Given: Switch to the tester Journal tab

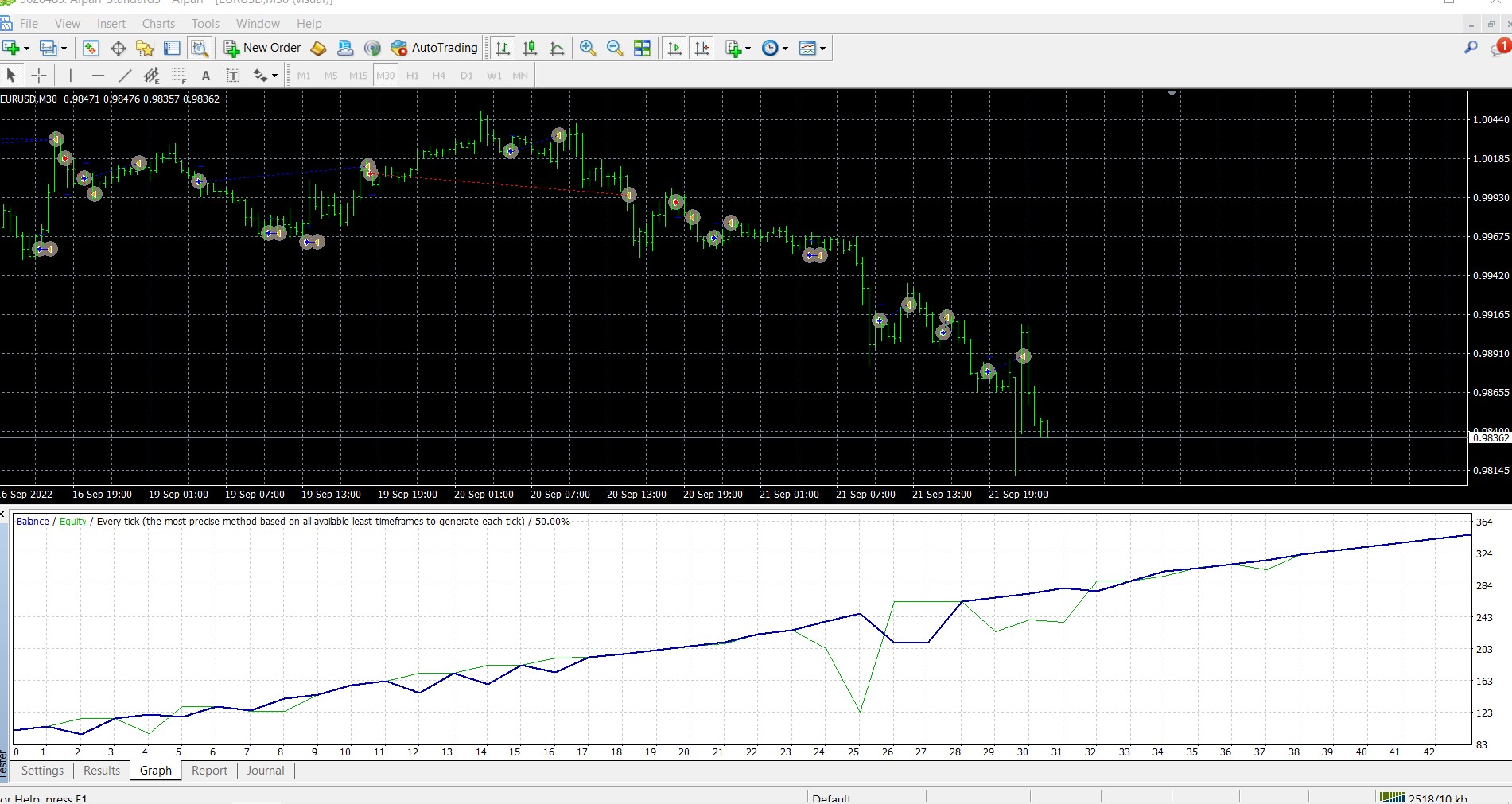Looking at the screenshot, I should (266, 771).
